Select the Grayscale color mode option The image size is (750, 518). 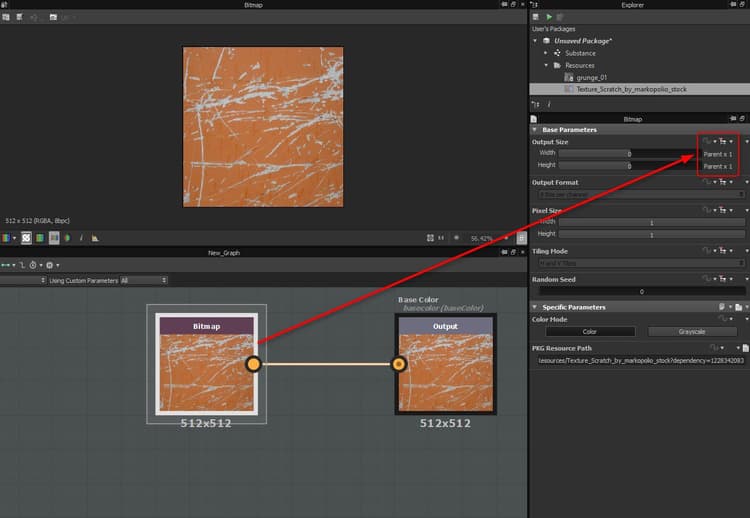(692, 331)
